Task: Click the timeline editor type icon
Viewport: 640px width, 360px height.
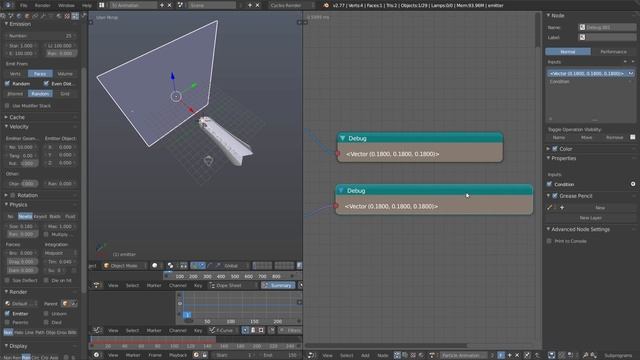Action: [x=96, y=355]
